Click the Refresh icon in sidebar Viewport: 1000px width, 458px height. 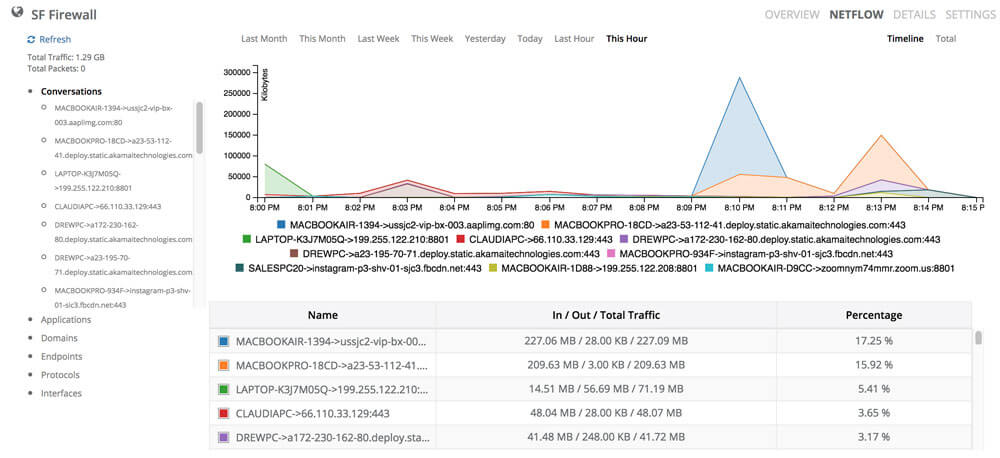click(32, 39)
